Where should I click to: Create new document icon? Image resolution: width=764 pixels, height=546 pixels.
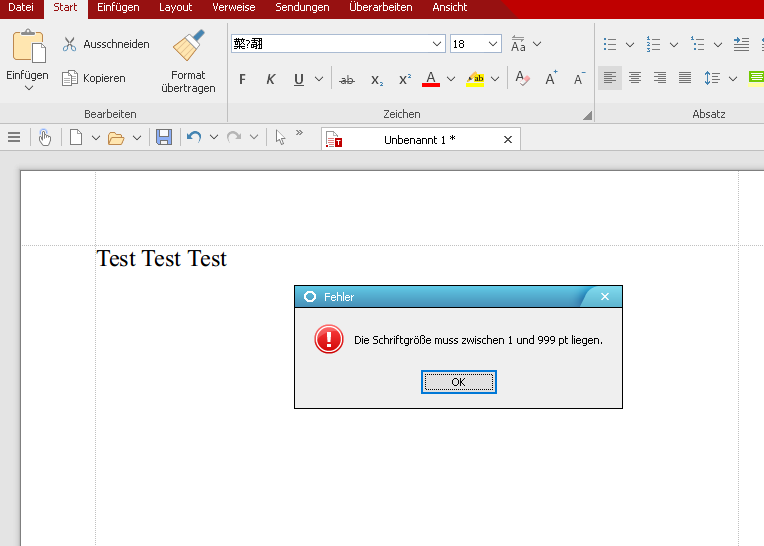(x=76, y=137)
